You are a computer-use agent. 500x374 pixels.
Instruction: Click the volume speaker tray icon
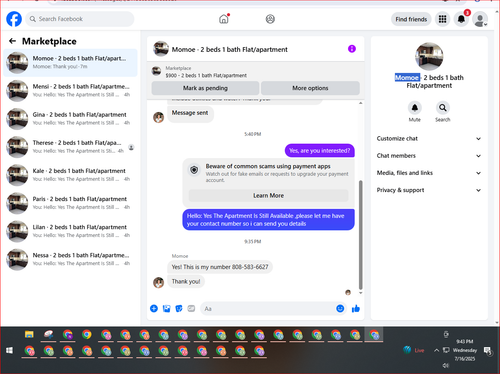click(446, 365)
